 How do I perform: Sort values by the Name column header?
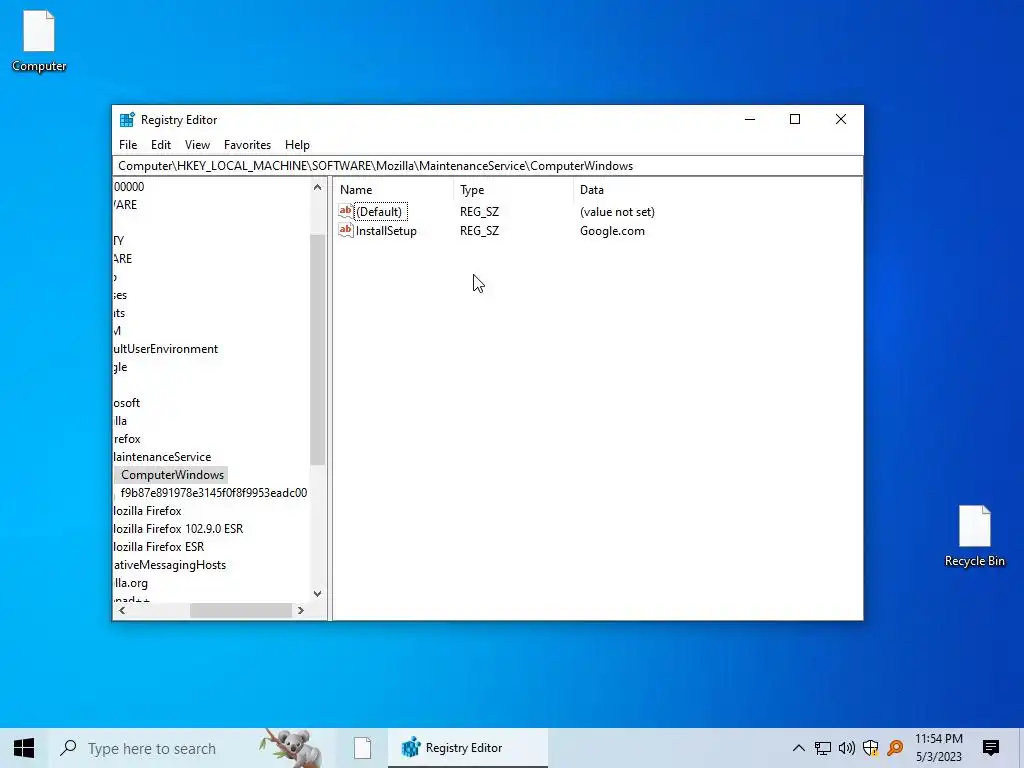coord(394,190)
